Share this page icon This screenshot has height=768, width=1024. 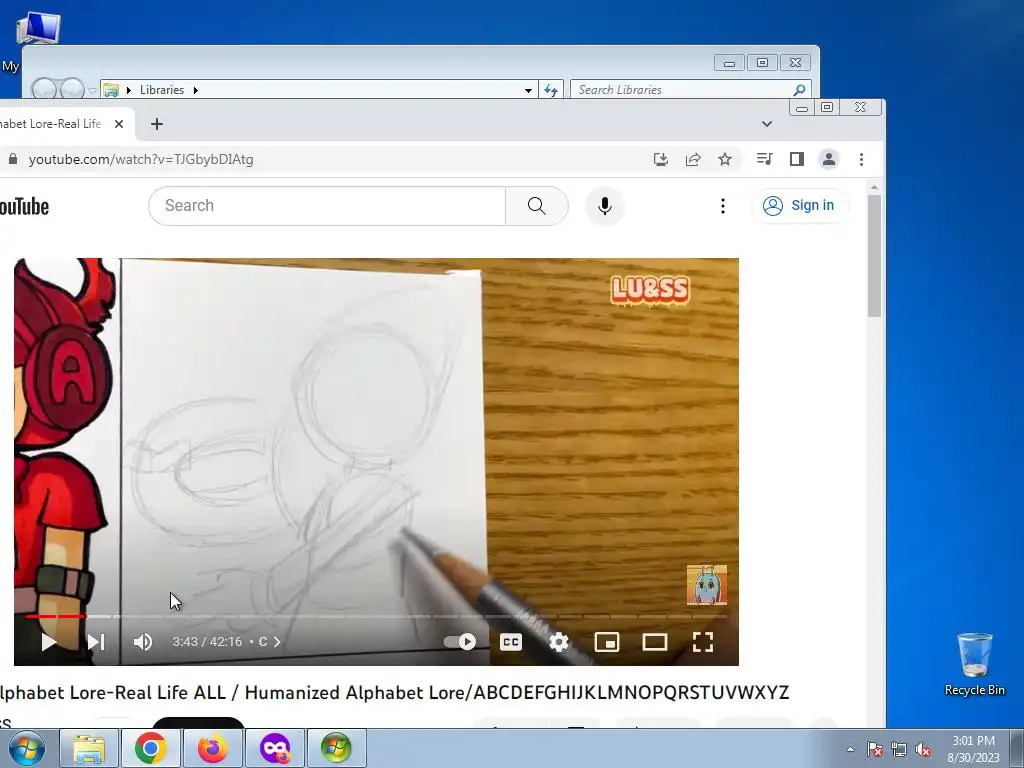coord(693,159)
